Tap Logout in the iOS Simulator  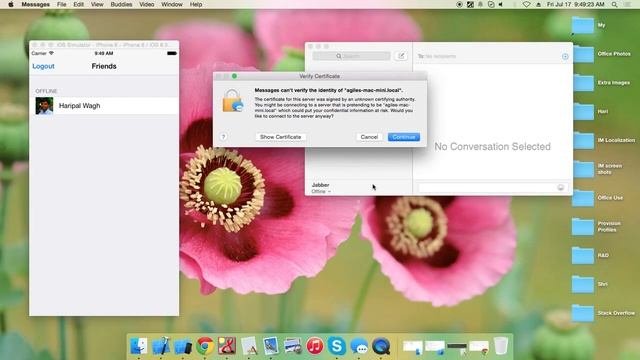43,66
